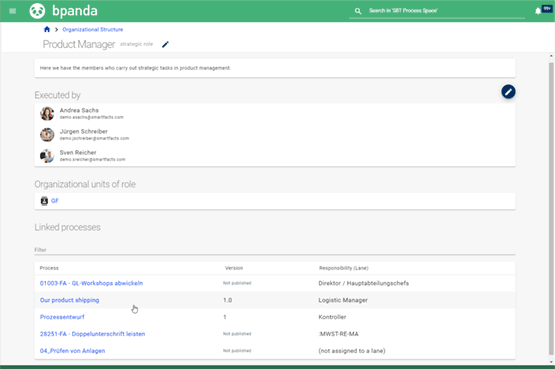The height and width of the screenshot is (369, 555).
Task: Click the round edit button for Executed by
Action: coord(508,92)
